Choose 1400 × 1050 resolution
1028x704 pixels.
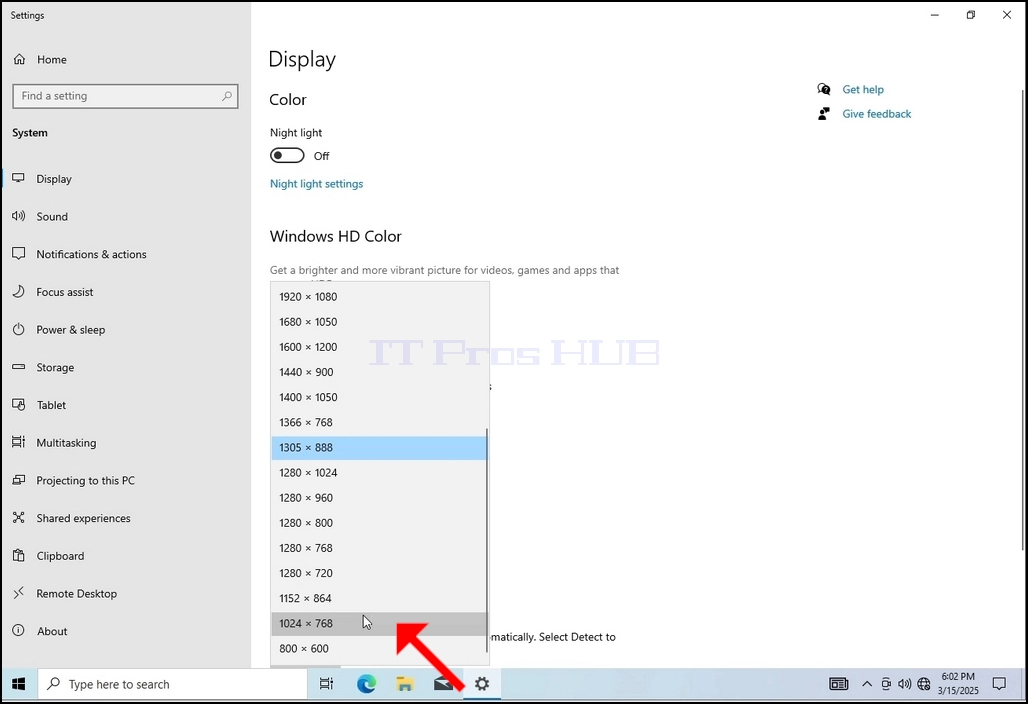point(380,397)
